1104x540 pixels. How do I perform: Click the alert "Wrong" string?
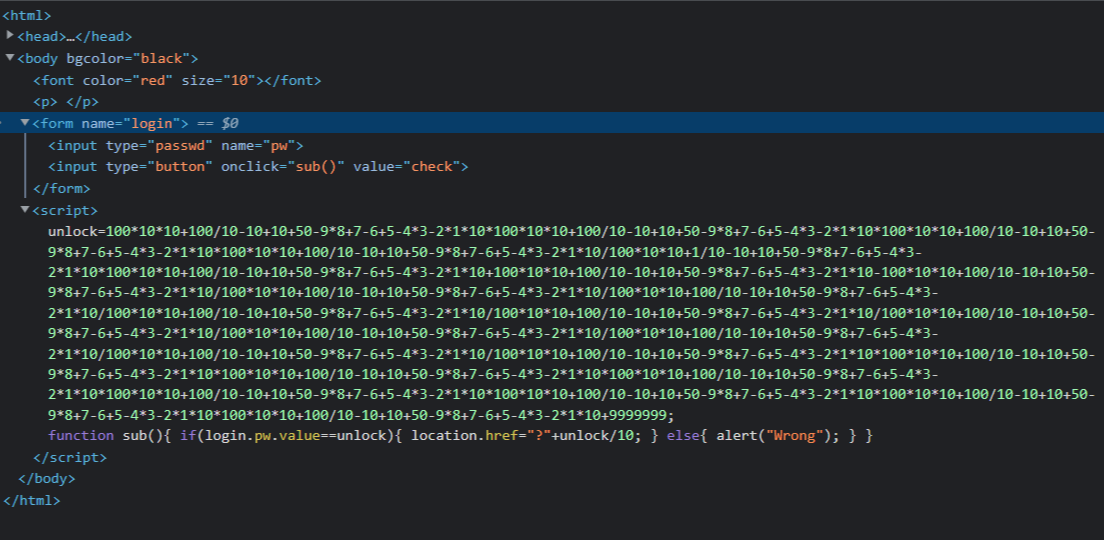(794, 436)
